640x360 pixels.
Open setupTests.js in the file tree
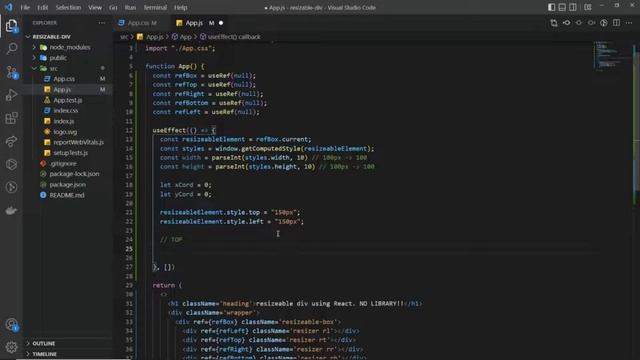pos(71,153)
